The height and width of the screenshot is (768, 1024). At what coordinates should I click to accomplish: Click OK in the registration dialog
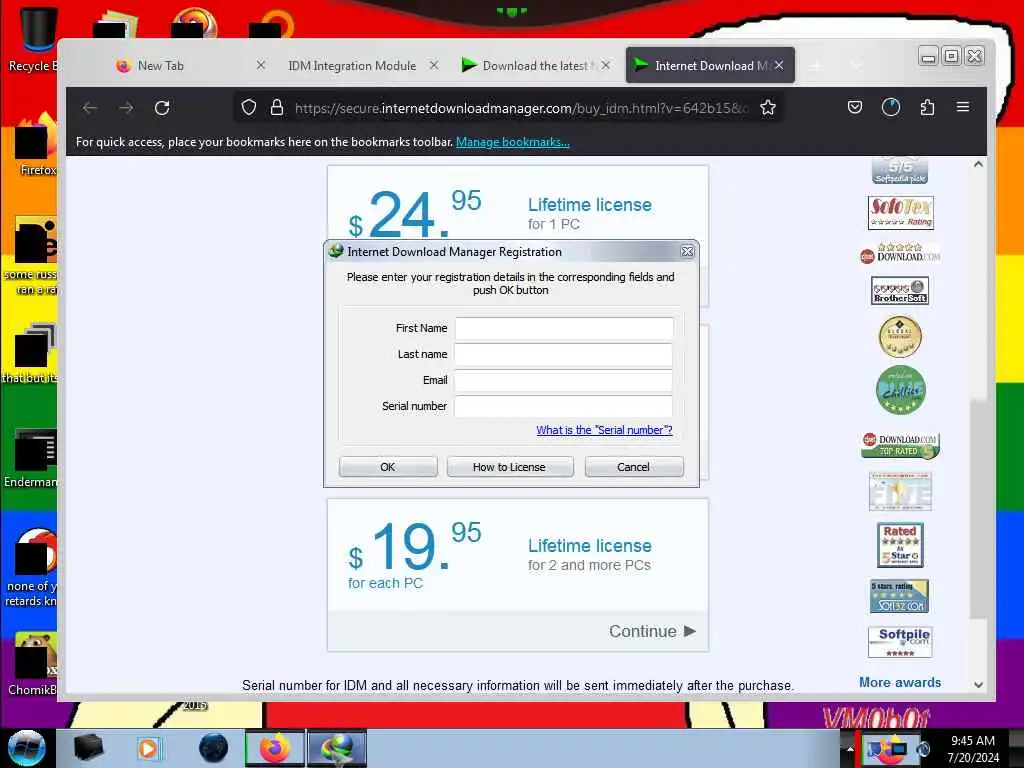click(x=388, y=467)
